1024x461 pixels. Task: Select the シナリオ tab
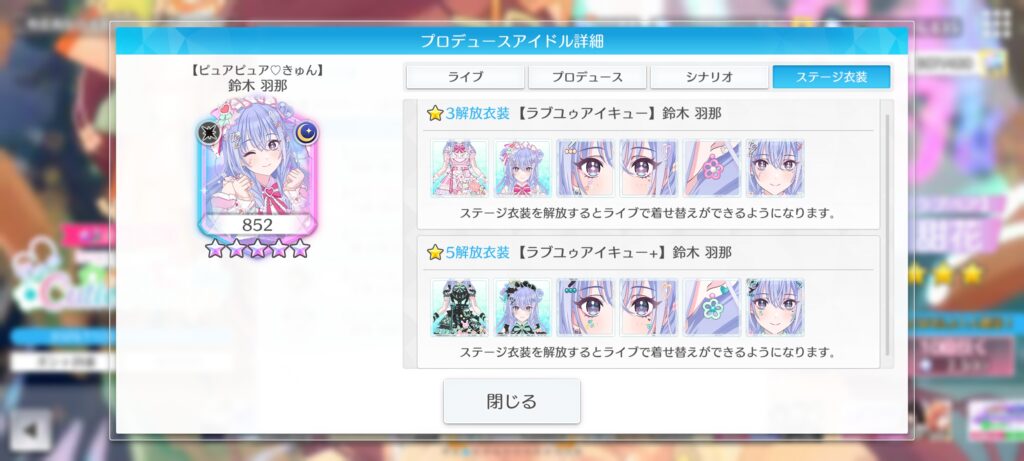(709, 77)
